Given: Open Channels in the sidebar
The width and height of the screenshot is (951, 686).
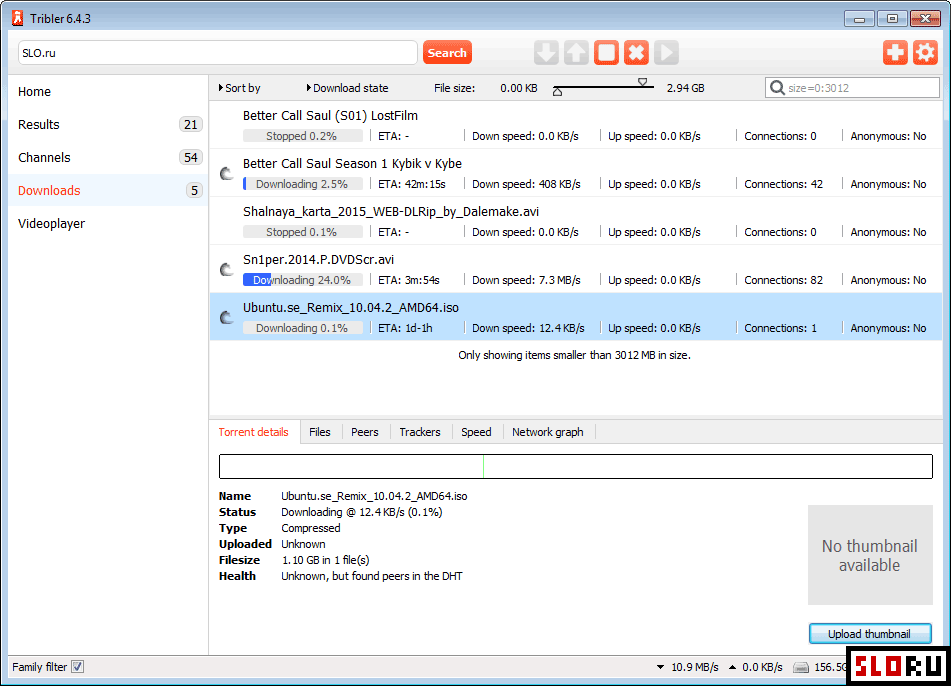Looking at the screenshot, I should [x=108, y=158].
